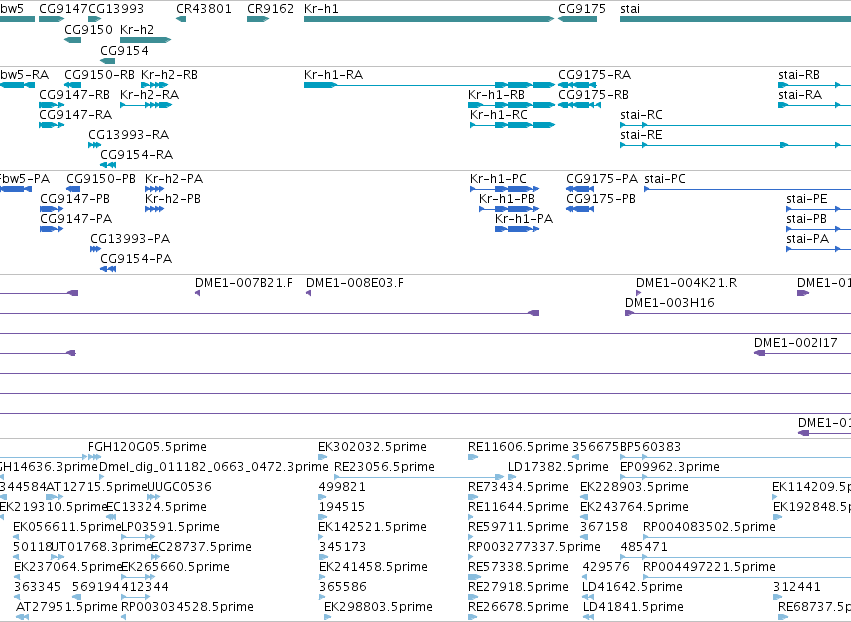Click the CG9147-PB protein label
This screenshot has height=622, width=851.
tap(75, 199)
